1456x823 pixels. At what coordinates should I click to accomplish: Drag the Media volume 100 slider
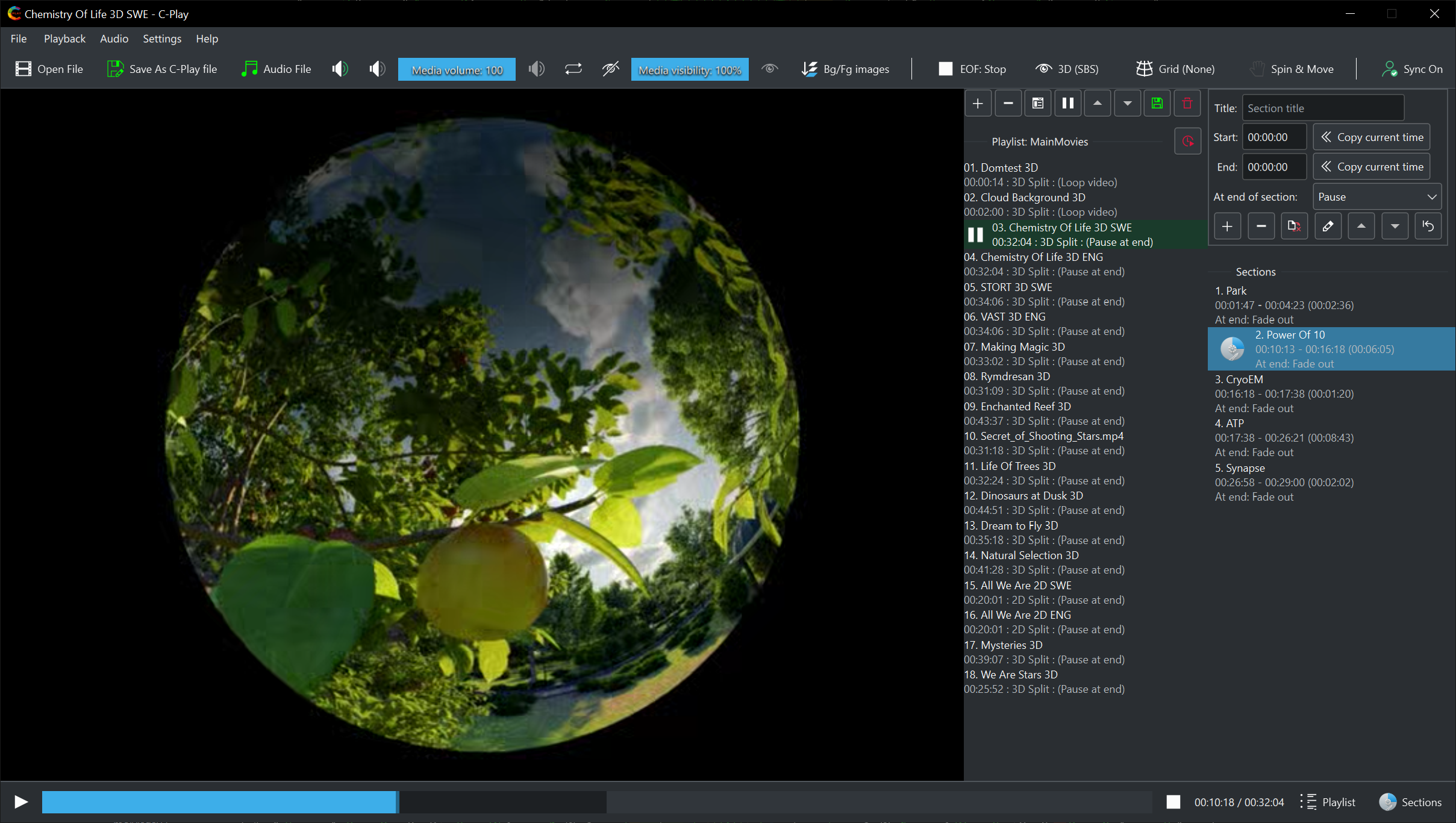pyautogui.click(x=456, y=69)
